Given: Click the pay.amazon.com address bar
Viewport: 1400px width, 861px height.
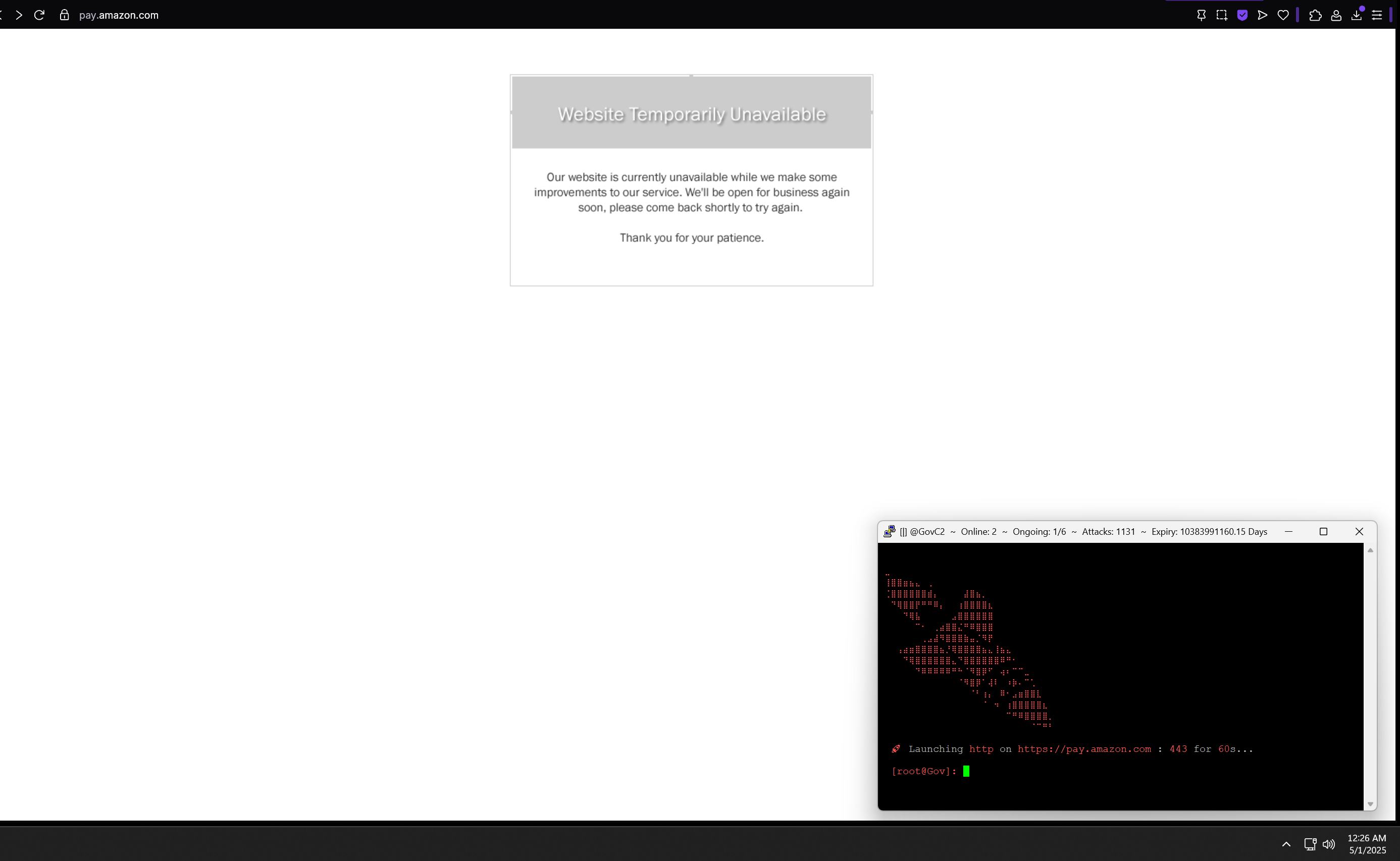Looking at the screenshot, I should pos(119,15).
